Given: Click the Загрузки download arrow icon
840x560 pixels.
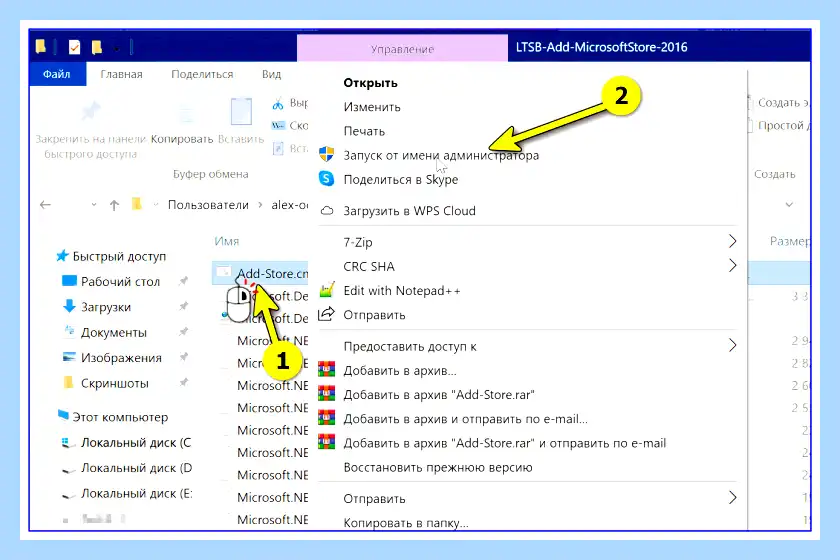Looking at the screenshot, I should click(69, 306).
